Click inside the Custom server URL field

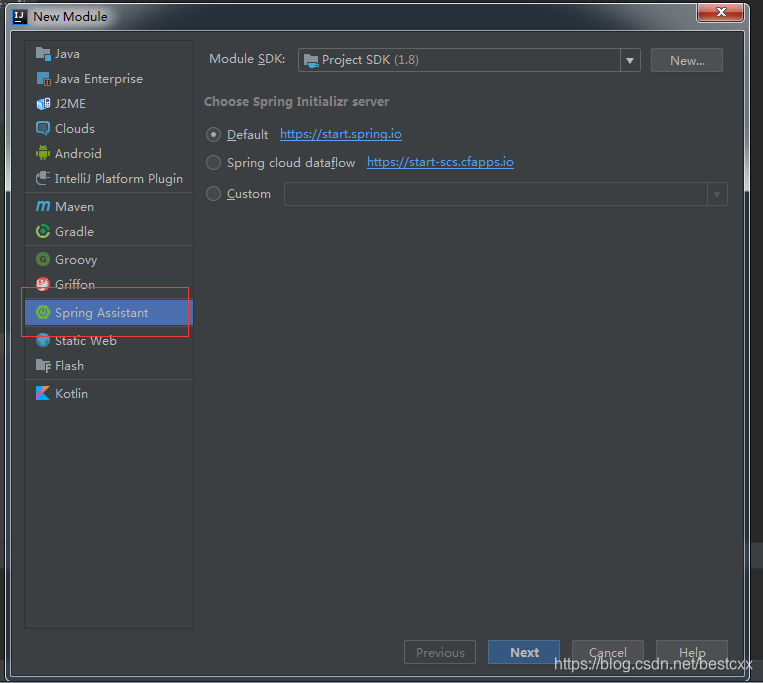[495, 195]
